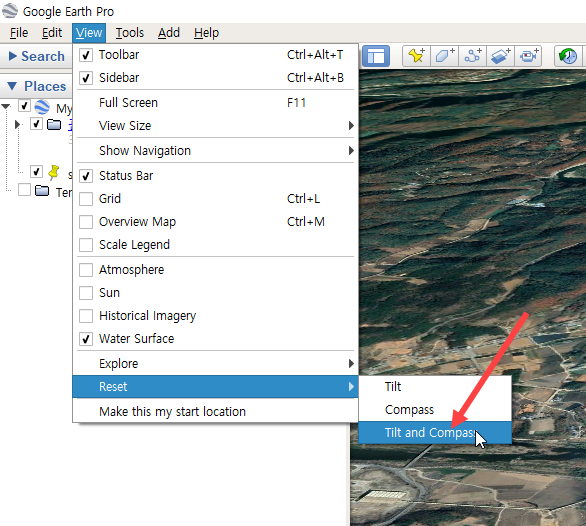The image size is (586, 526).
Task: Click the folder icon under My Places
Action: [x=54, y=124]
